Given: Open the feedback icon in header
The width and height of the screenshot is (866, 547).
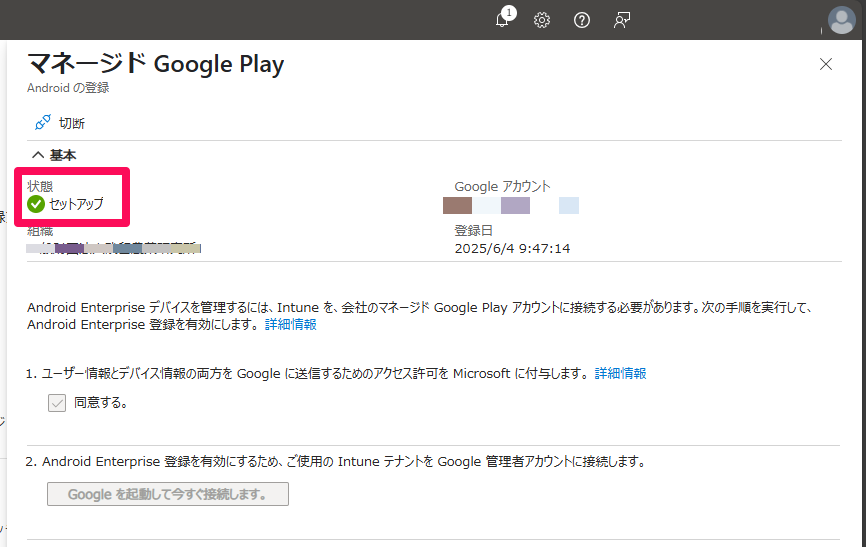Looking at the screenshot, I should pyautogui.click(x=622, y=20).
